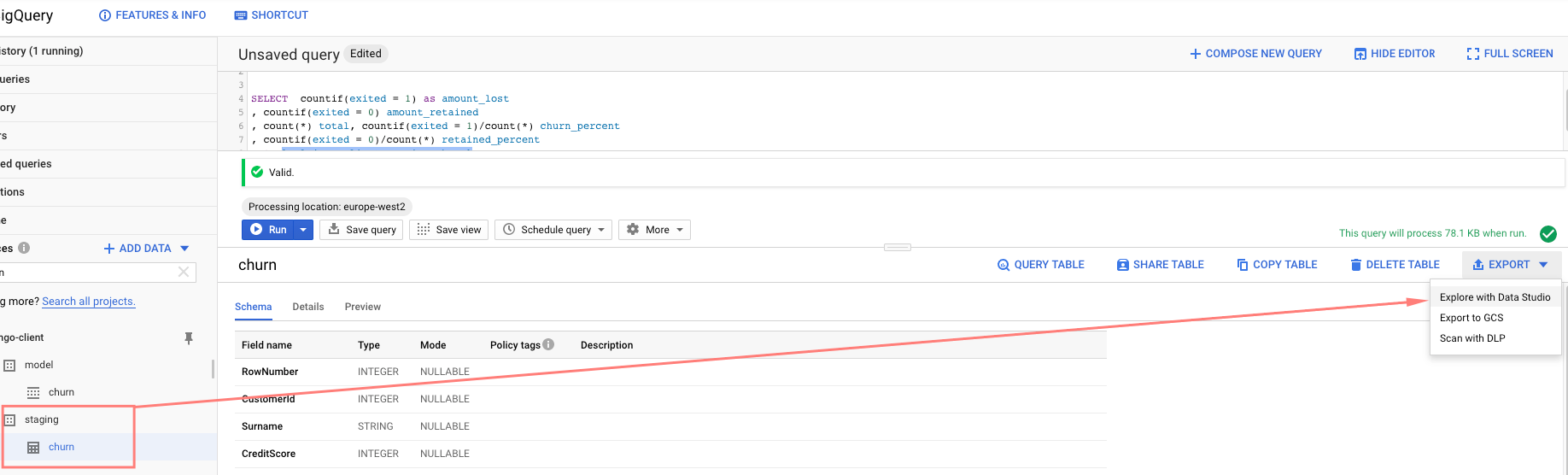Click Compose New Query
Screen dimensions: 1568x475
coord(1255,54)
